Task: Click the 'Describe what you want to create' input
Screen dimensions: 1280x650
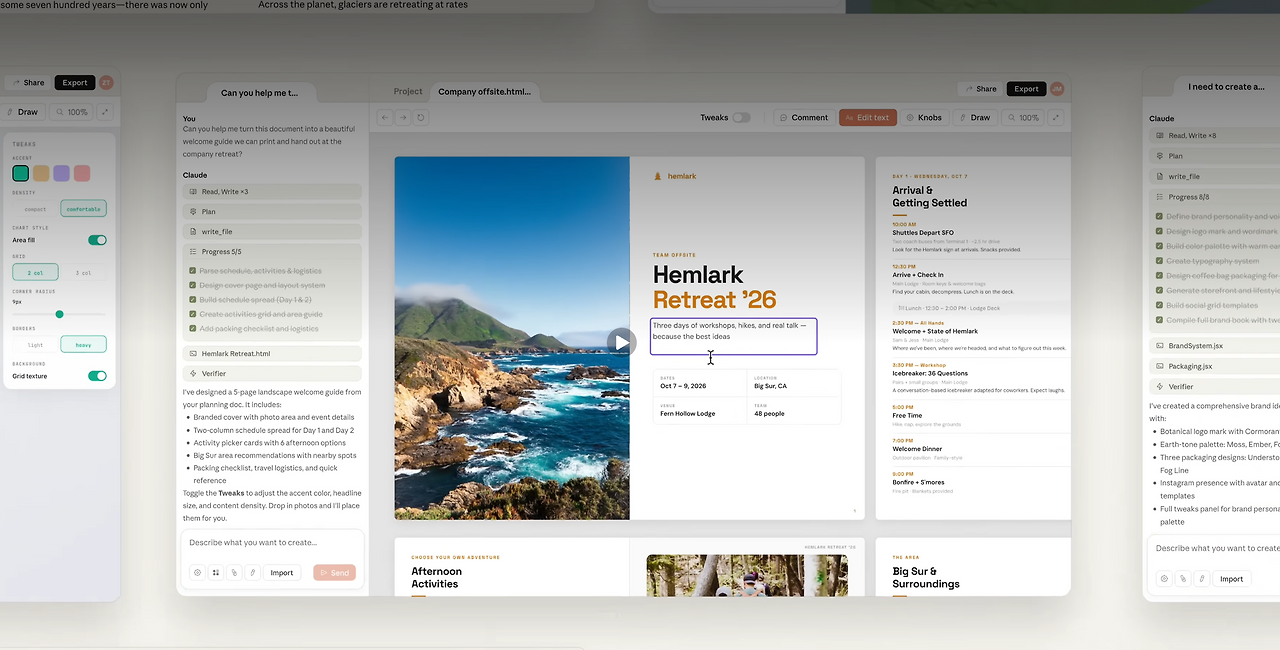Action: coord(272,542)
